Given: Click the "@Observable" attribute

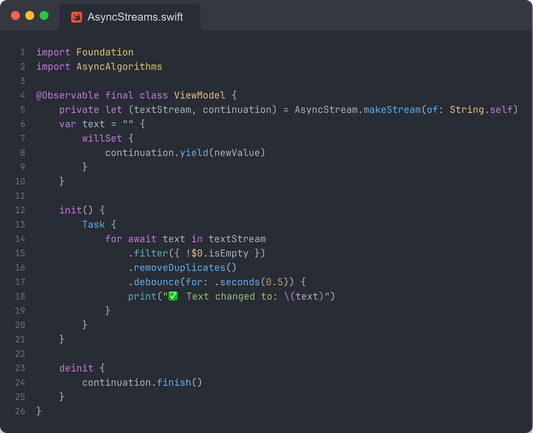Looking at the screenshot, I should (68, 96).
